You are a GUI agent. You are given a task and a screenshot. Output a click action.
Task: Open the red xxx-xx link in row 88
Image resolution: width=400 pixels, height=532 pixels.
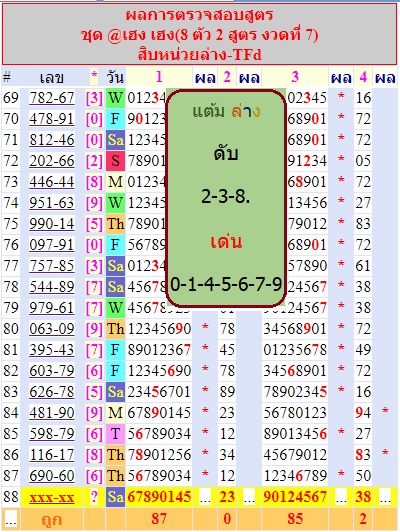click(52, 497)
